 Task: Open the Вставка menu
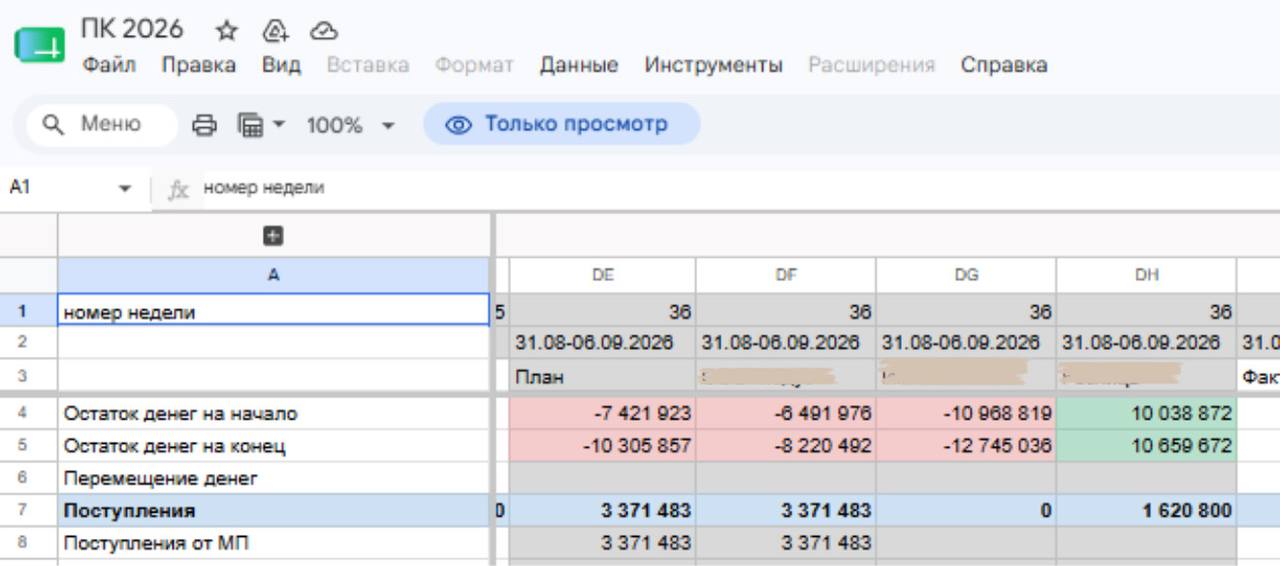(368, 65)
